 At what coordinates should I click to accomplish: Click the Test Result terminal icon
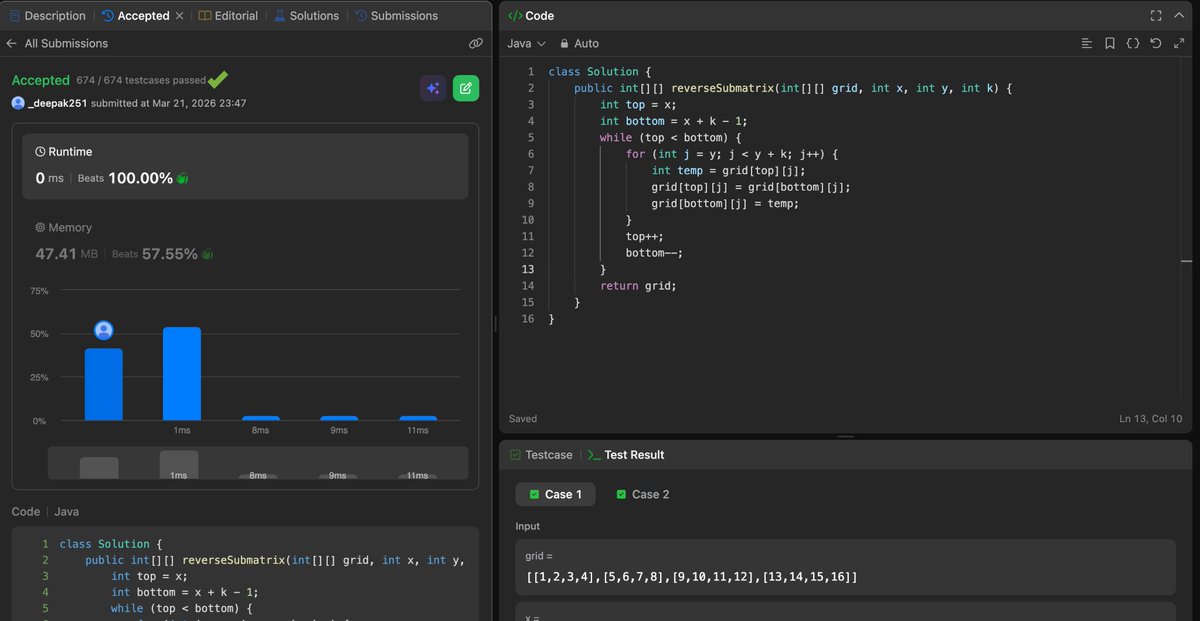(x=594, y=455)
